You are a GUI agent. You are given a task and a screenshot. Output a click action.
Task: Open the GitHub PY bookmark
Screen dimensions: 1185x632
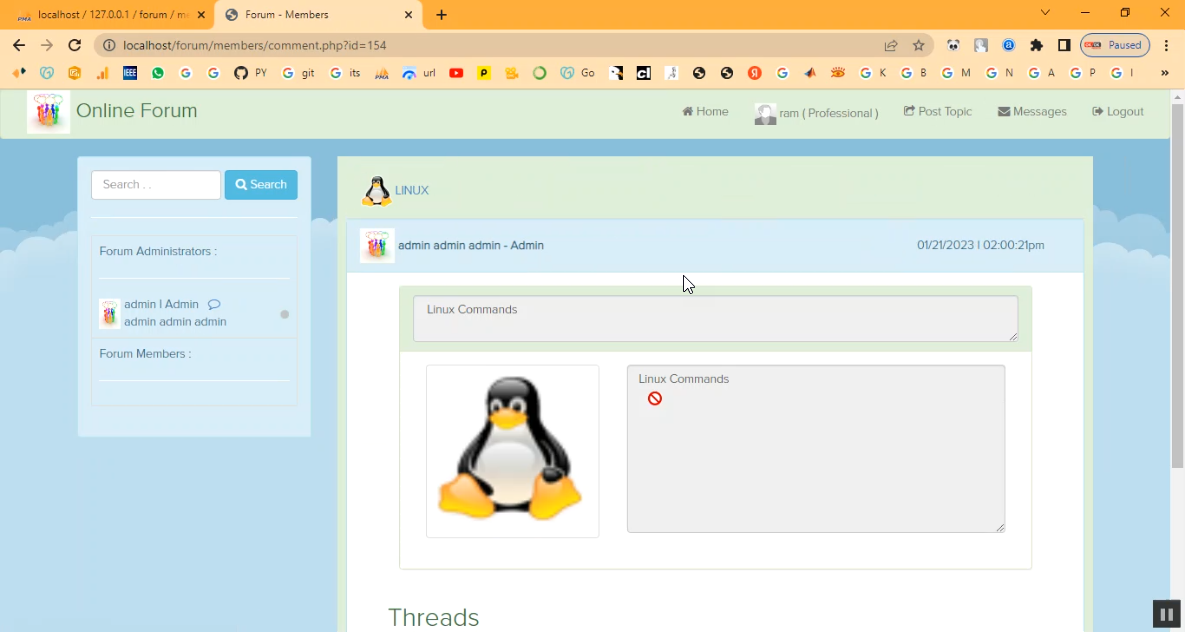click(250, 73)
